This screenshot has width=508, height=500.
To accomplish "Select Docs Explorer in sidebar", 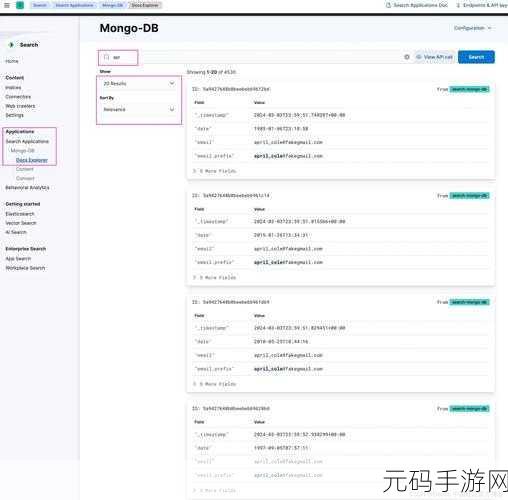I will coord(32,160).
